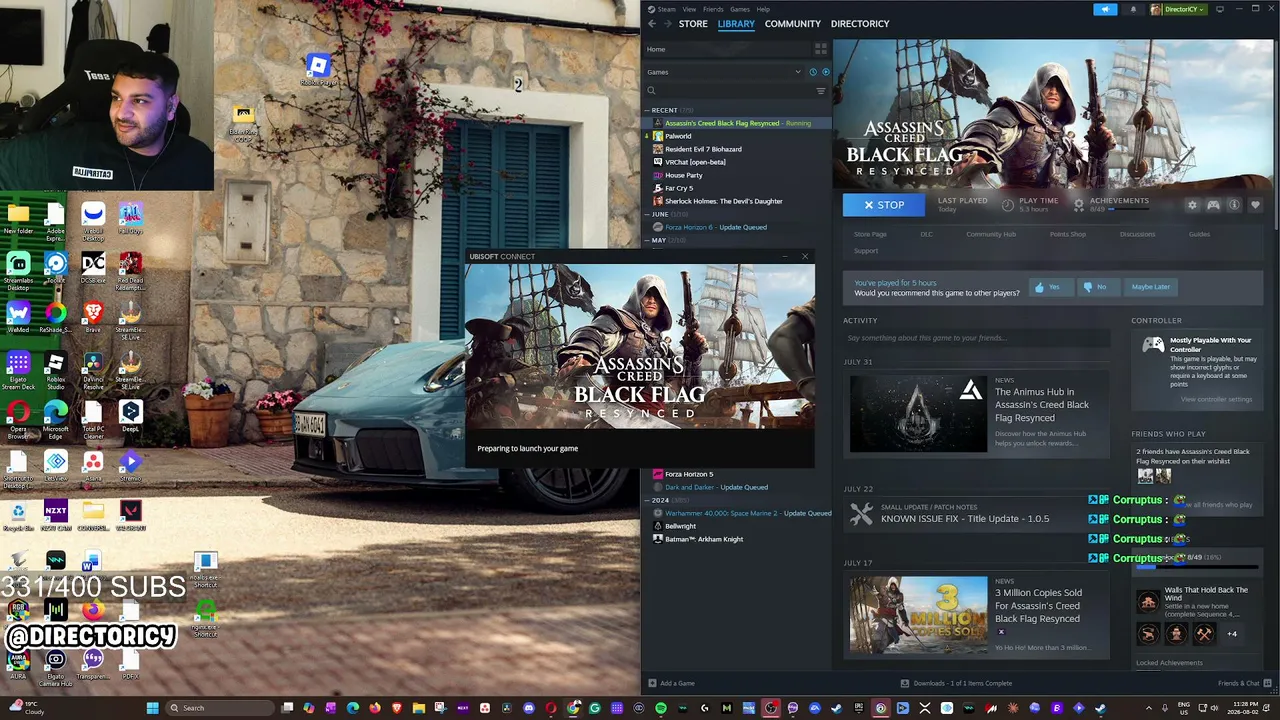Open Microsoft Edge desktop shortcut
Image resolution: width=1280 pixels, height=720 pixels.
[x=56, y=418]
